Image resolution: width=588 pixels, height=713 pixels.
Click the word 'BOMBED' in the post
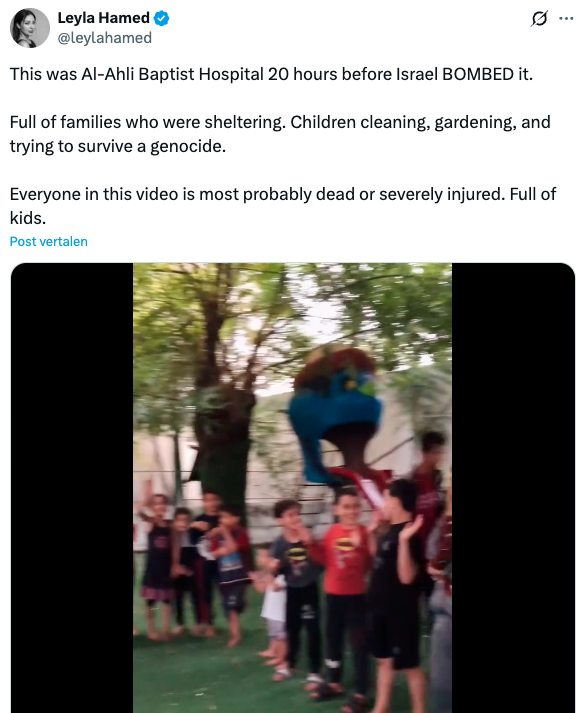tap(477, 74)
